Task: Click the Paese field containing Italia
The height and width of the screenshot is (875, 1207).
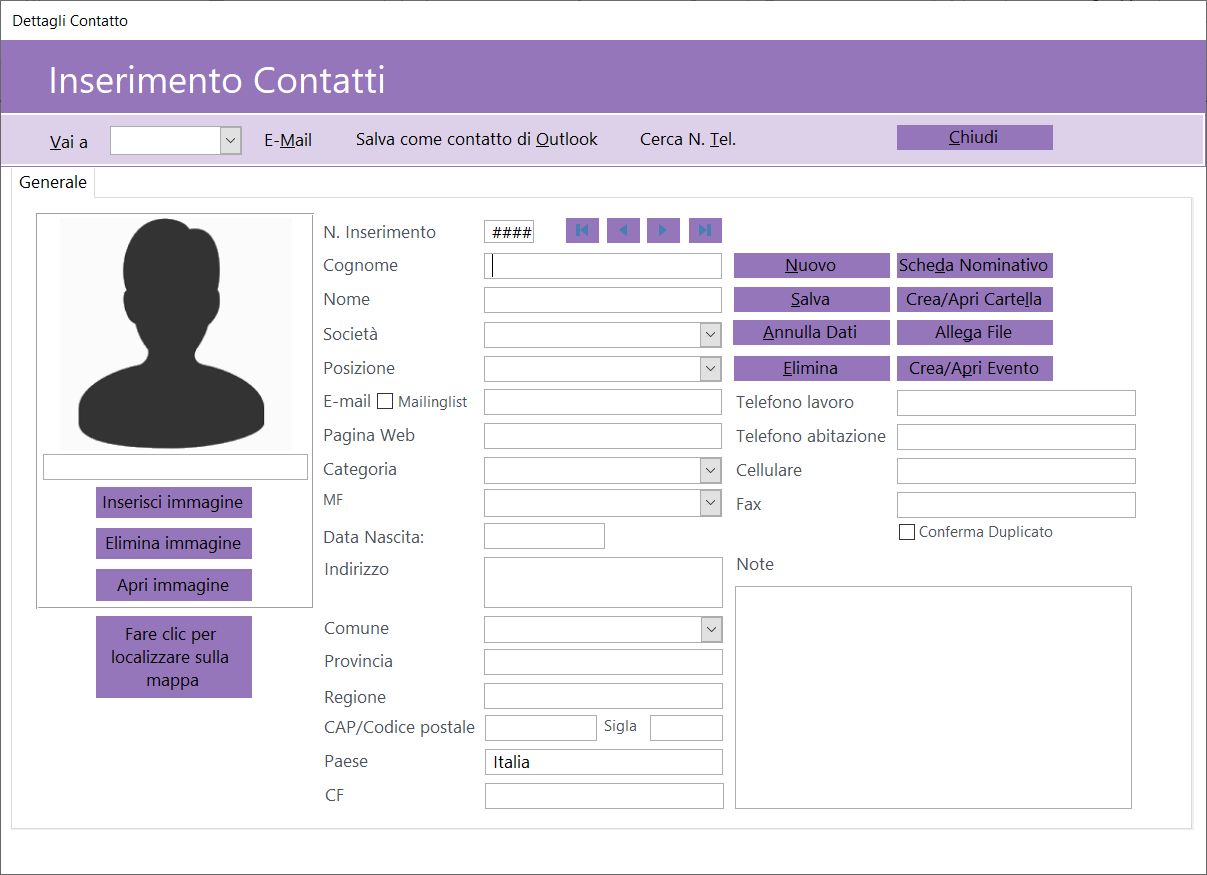Action: click(x=603, y=762)
